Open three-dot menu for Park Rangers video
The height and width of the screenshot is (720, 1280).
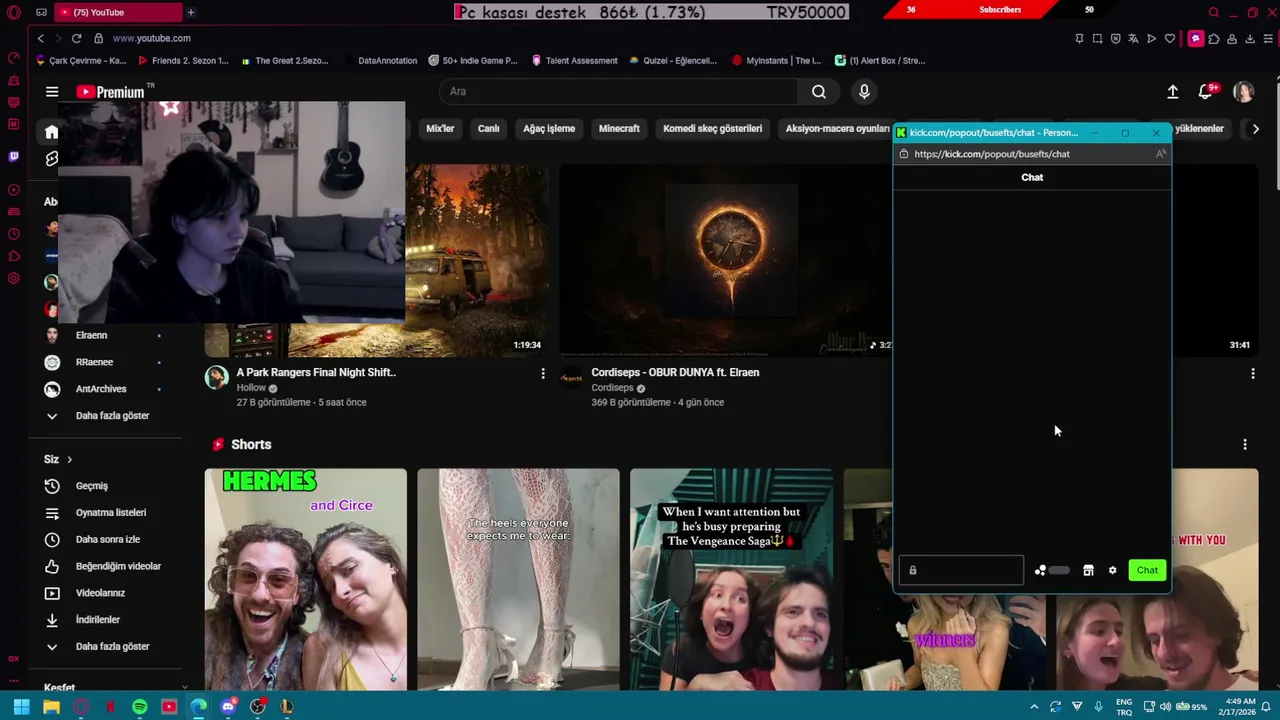tap(543, 373)
